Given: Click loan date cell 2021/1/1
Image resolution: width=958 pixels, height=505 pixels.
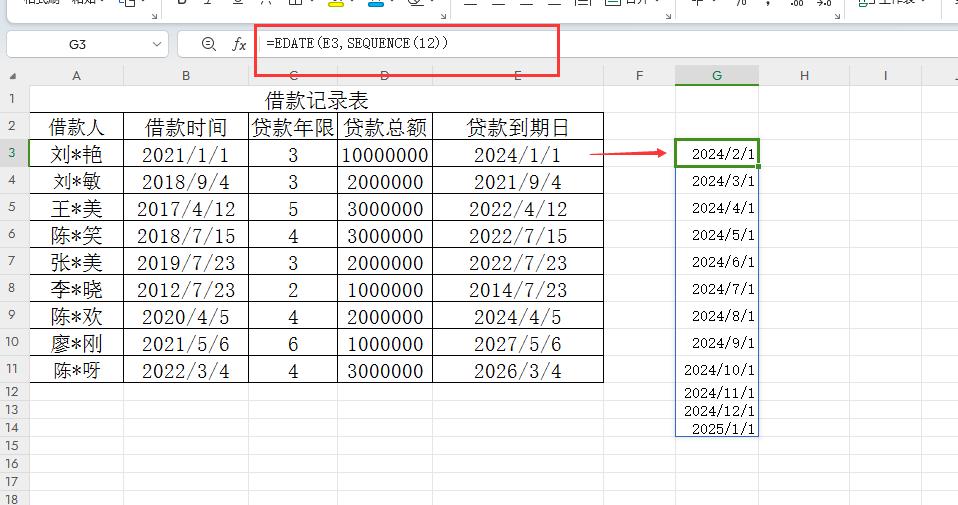Looking at the screenshot, I should coord(186,154).
